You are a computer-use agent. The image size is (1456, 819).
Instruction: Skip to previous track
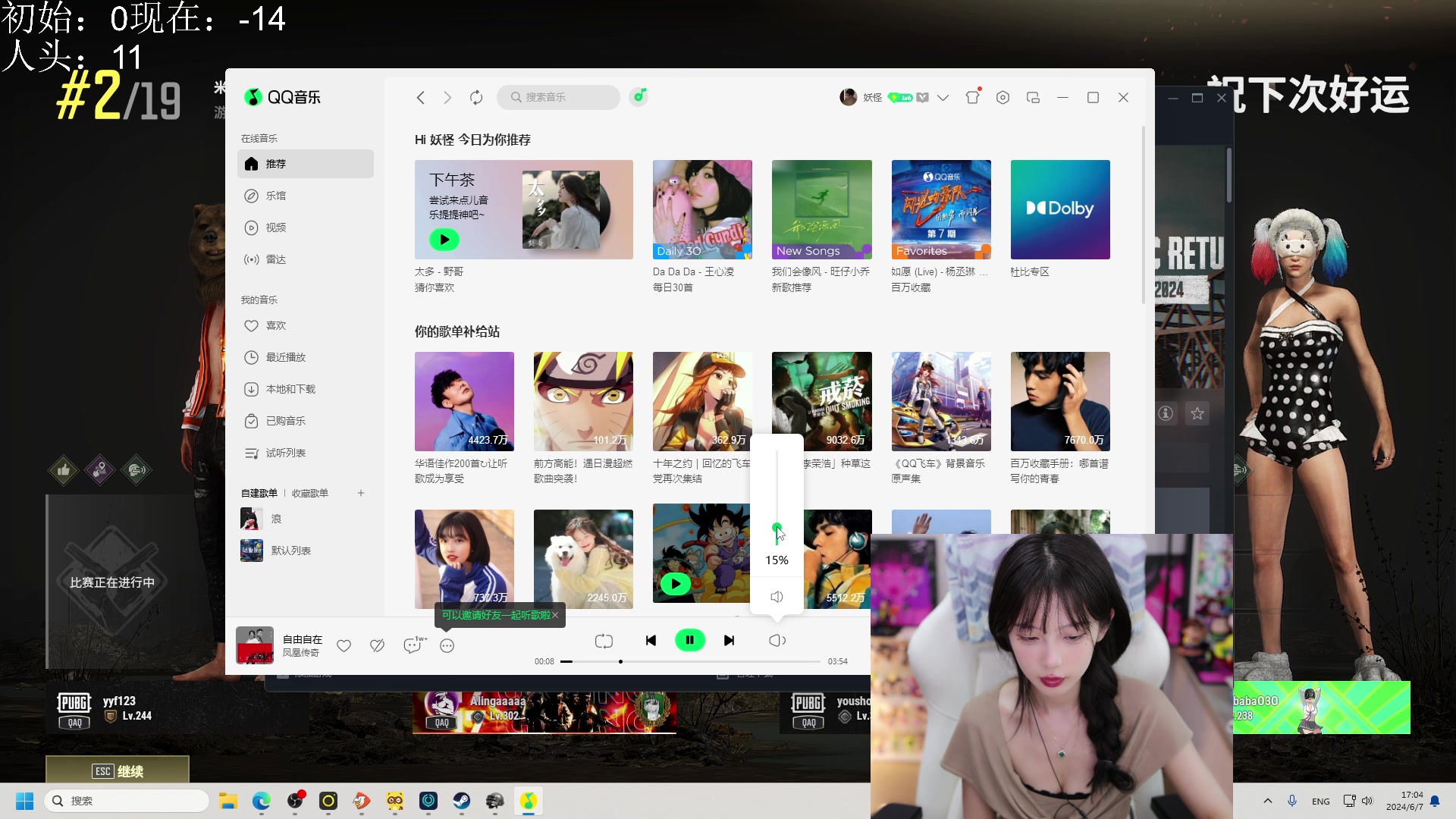651,641
